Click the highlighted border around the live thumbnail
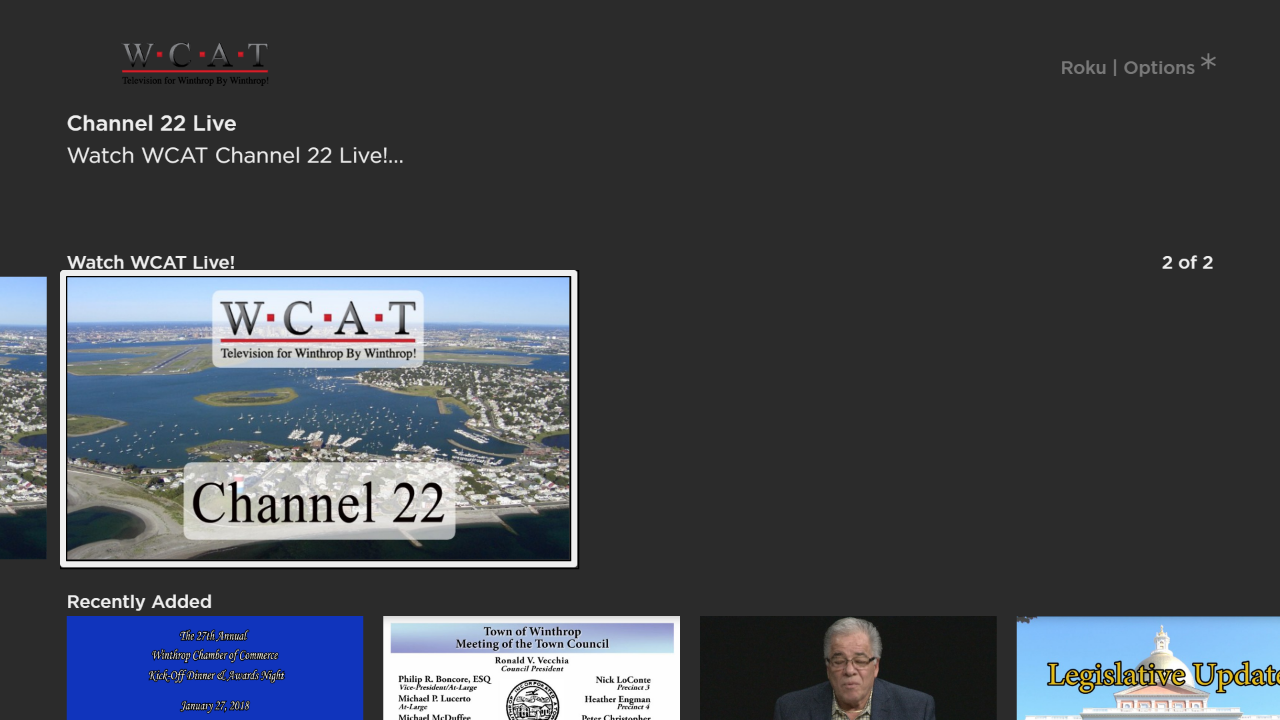 point(318,274)
